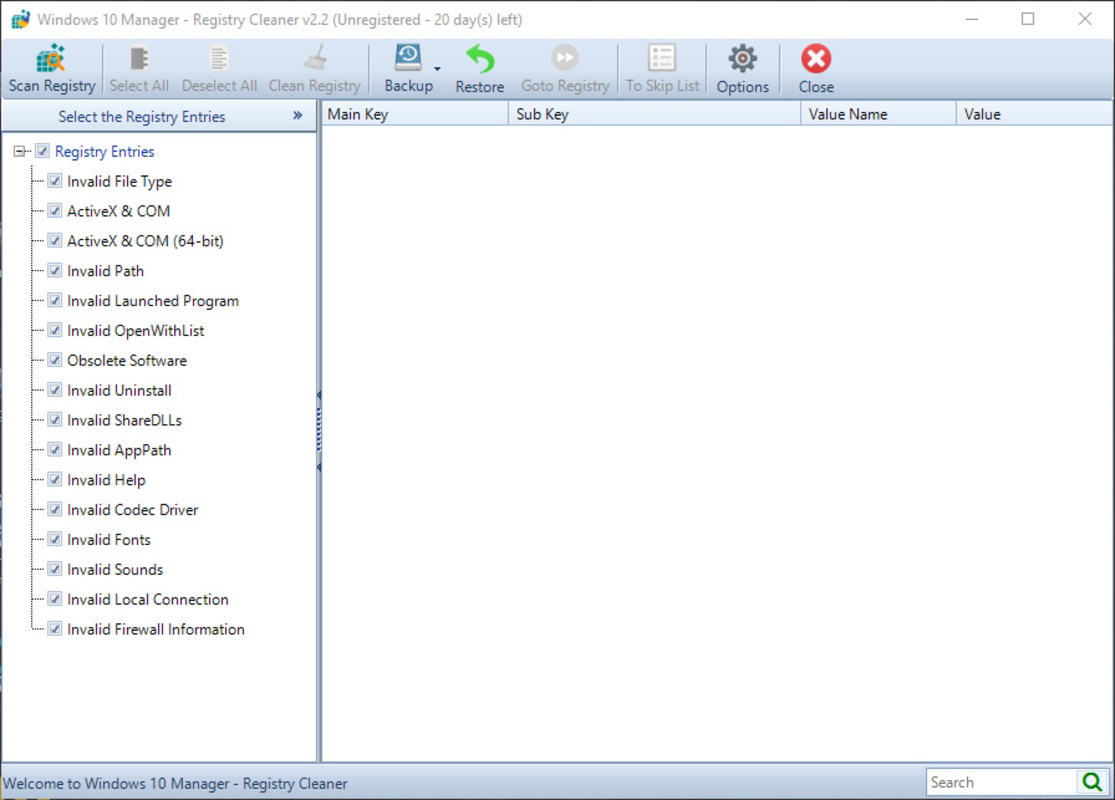Click the green search magnifier icon

[1092, 782]
